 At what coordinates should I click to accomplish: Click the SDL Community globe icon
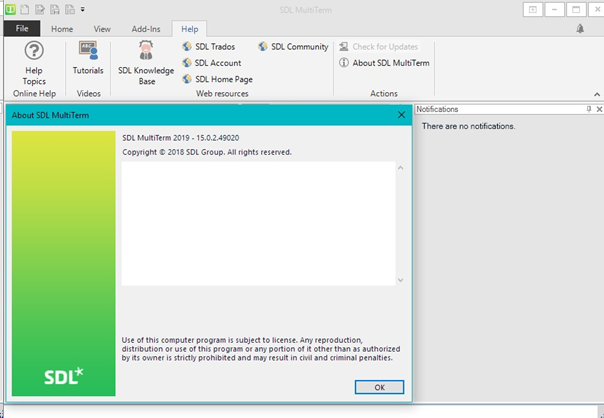pyautogui.click(x=263, y=46)
